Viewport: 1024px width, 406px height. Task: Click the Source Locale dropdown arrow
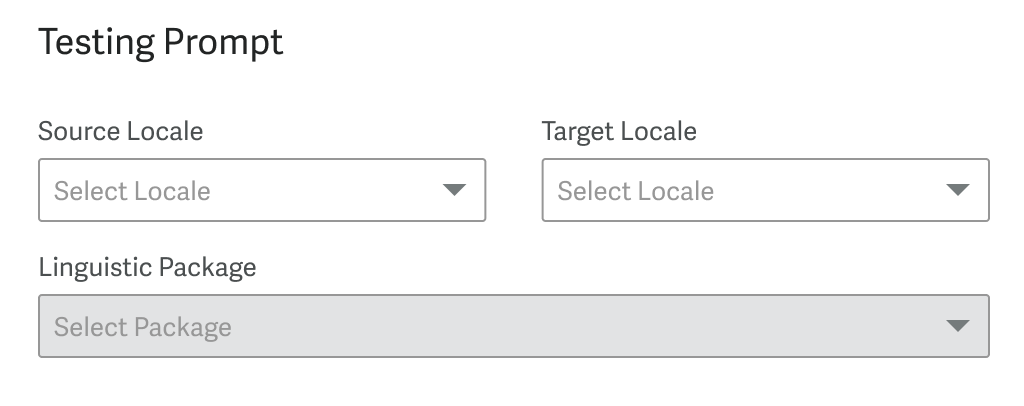click(x=454, y=190)
